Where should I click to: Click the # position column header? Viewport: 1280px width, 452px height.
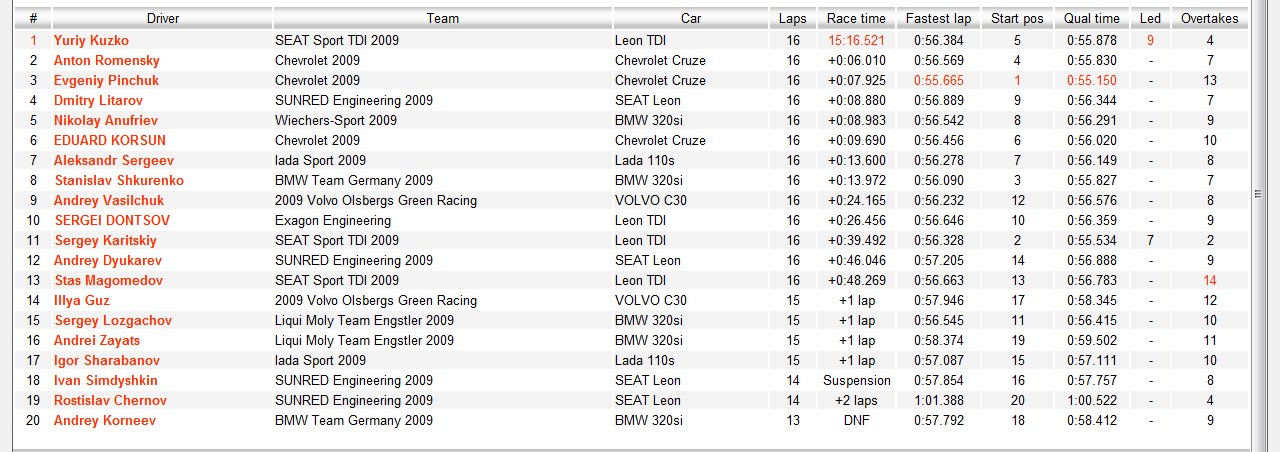pos(33,18)
